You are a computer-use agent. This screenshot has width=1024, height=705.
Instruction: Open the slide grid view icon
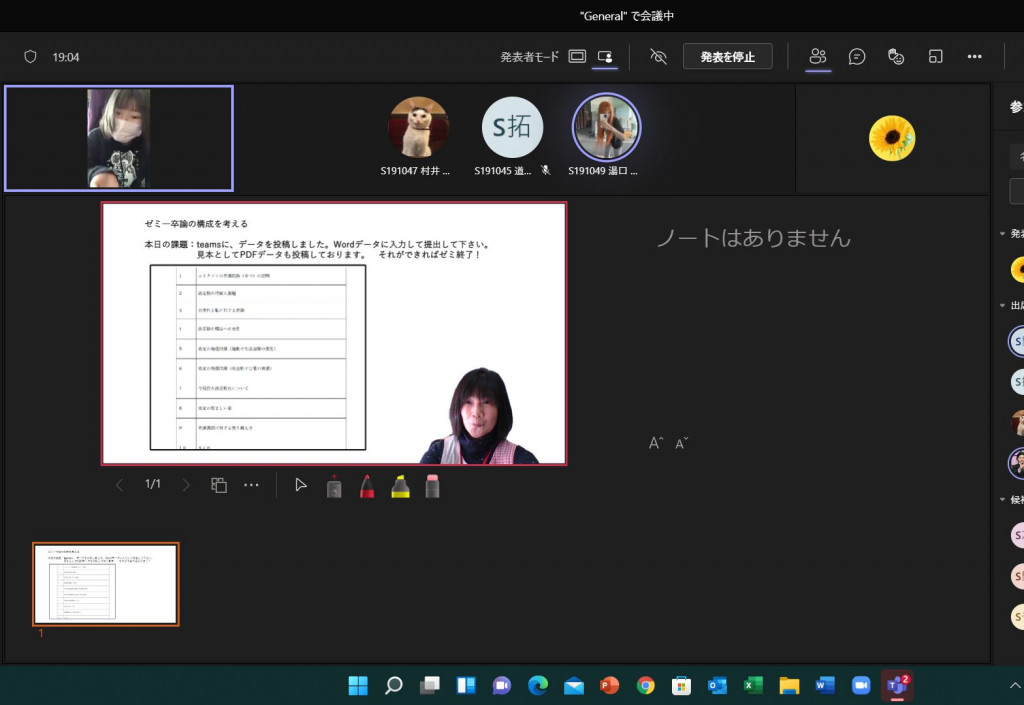click(x=219, y=485)
